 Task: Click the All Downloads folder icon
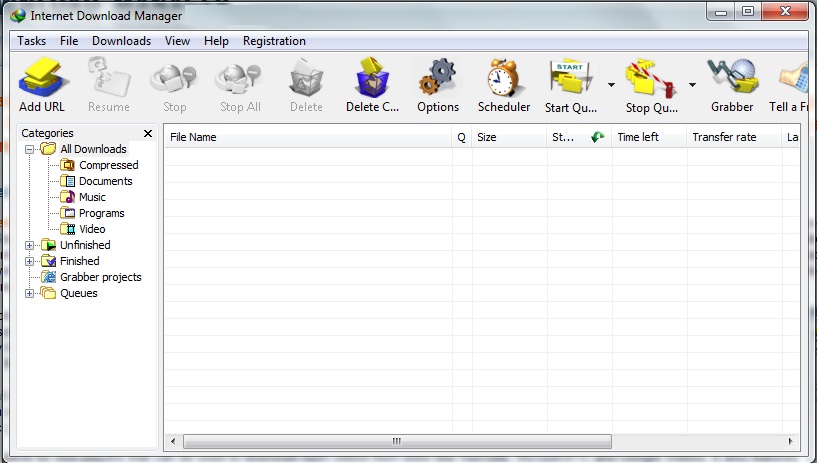[48, 149]
